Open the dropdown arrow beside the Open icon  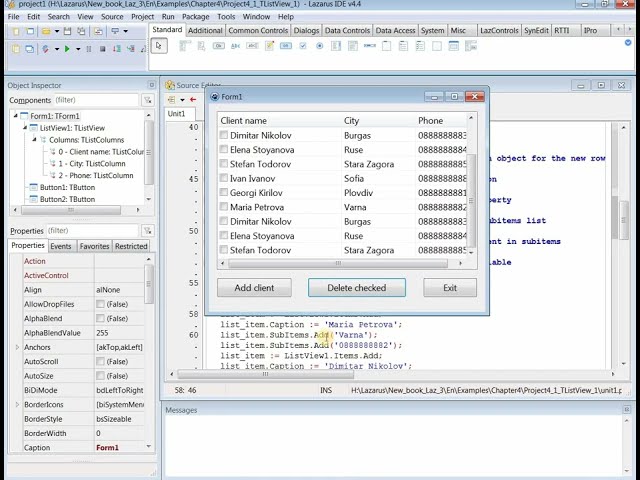point(57,31)
